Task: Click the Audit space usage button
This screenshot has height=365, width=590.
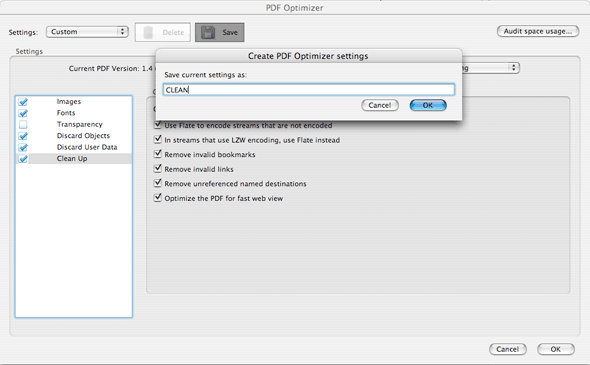Action: (x=538, y=31)
